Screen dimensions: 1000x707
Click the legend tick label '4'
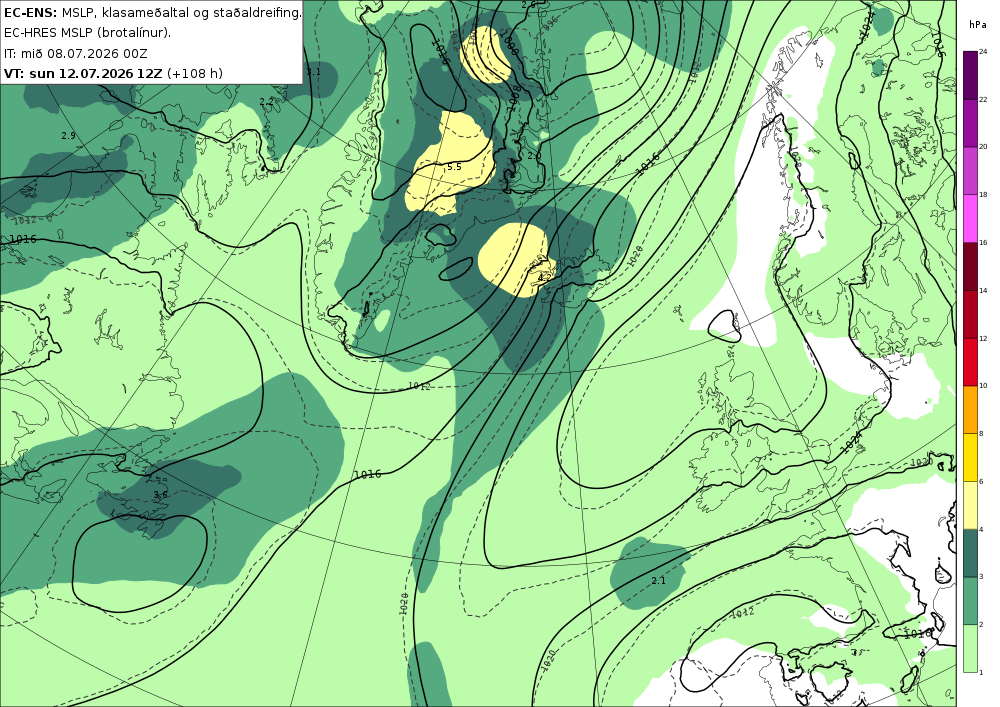click(981, 529)
